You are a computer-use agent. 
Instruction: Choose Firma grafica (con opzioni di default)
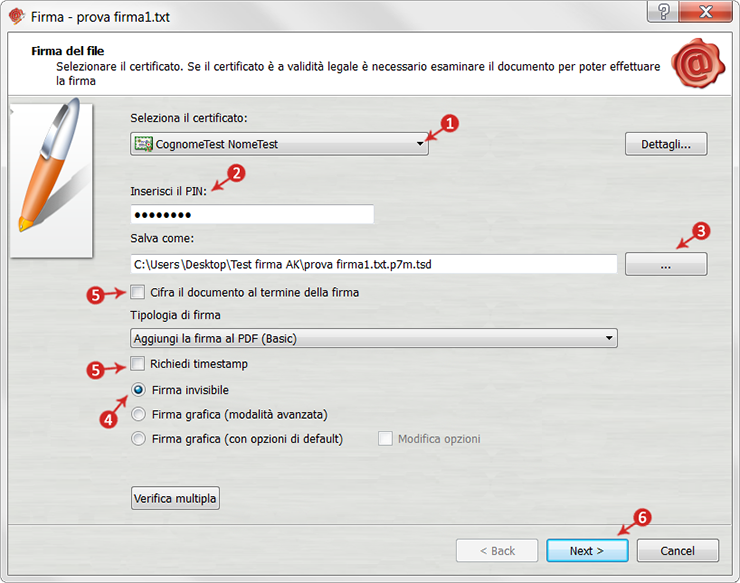coord(138,439)
